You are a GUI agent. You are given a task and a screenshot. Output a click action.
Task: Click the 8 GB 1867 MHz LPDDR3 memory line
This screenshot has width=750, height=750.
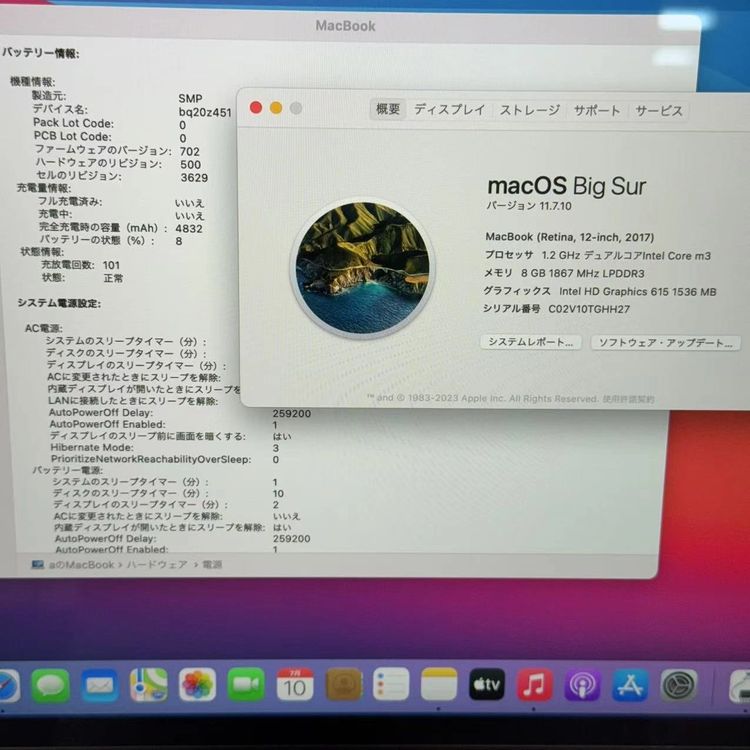564,273
